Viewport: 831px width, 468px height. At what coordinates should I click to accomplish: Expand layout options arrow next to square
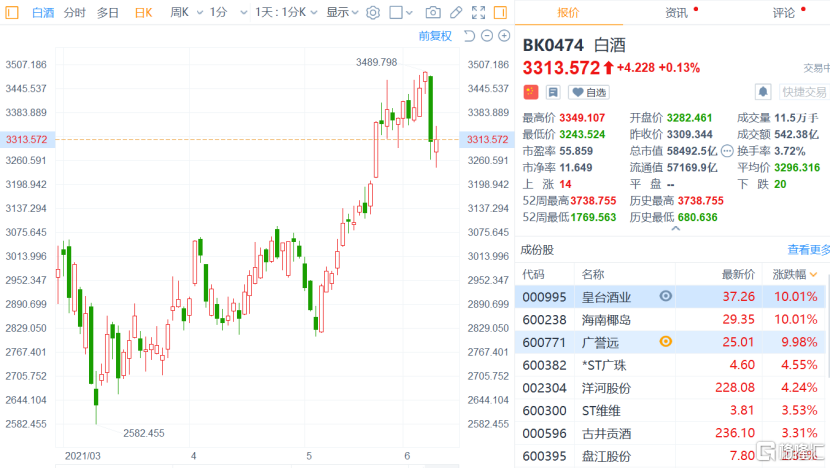(x=409, y=13)
